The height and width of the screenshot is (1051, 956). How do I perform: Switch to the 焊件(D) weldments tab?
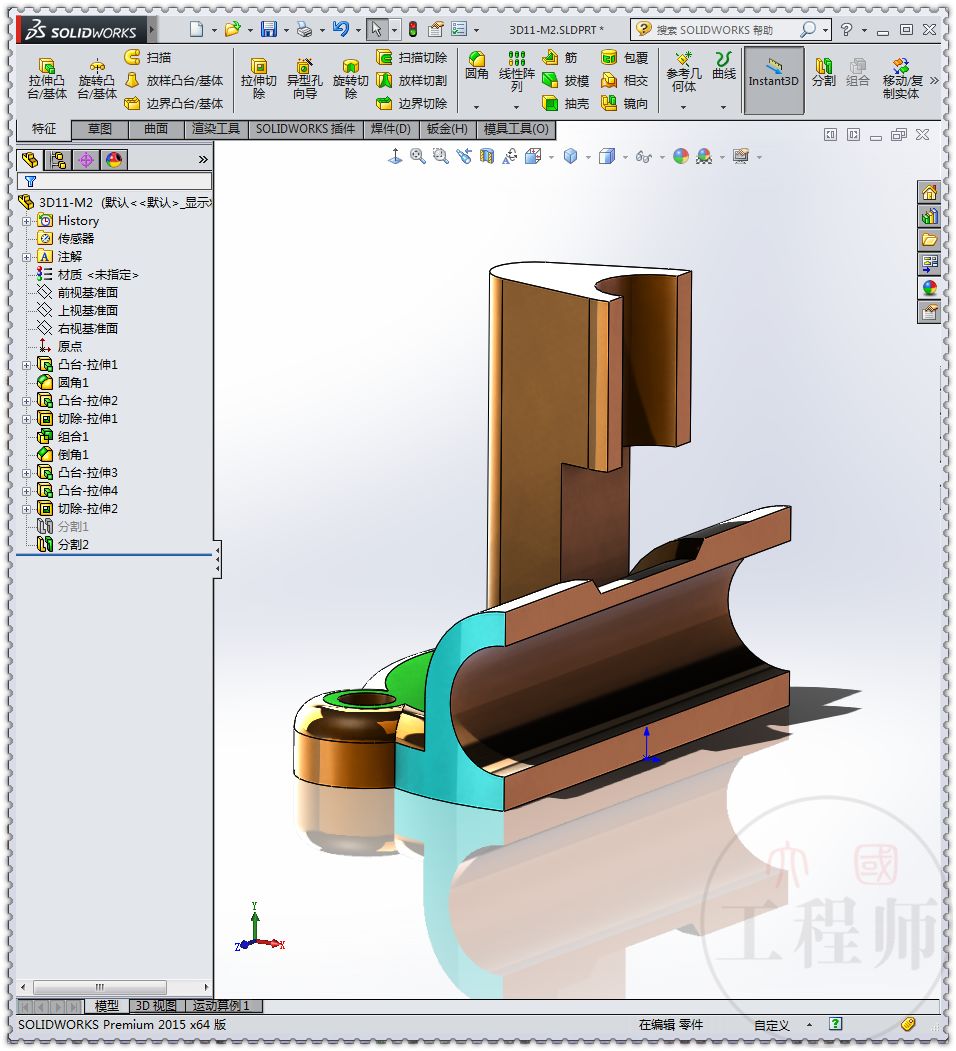pos(391,129)
